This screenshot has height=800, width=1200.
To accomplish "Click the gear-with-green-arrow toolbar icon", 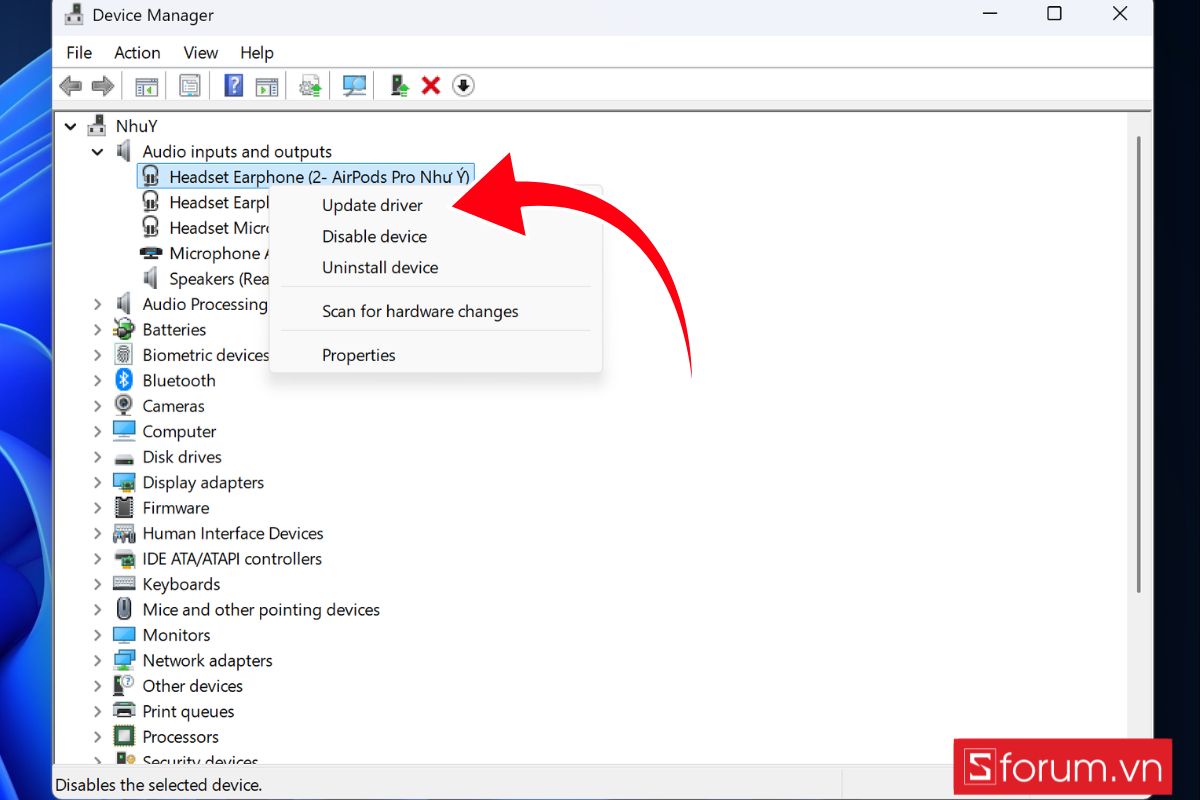I will [310, 86].
